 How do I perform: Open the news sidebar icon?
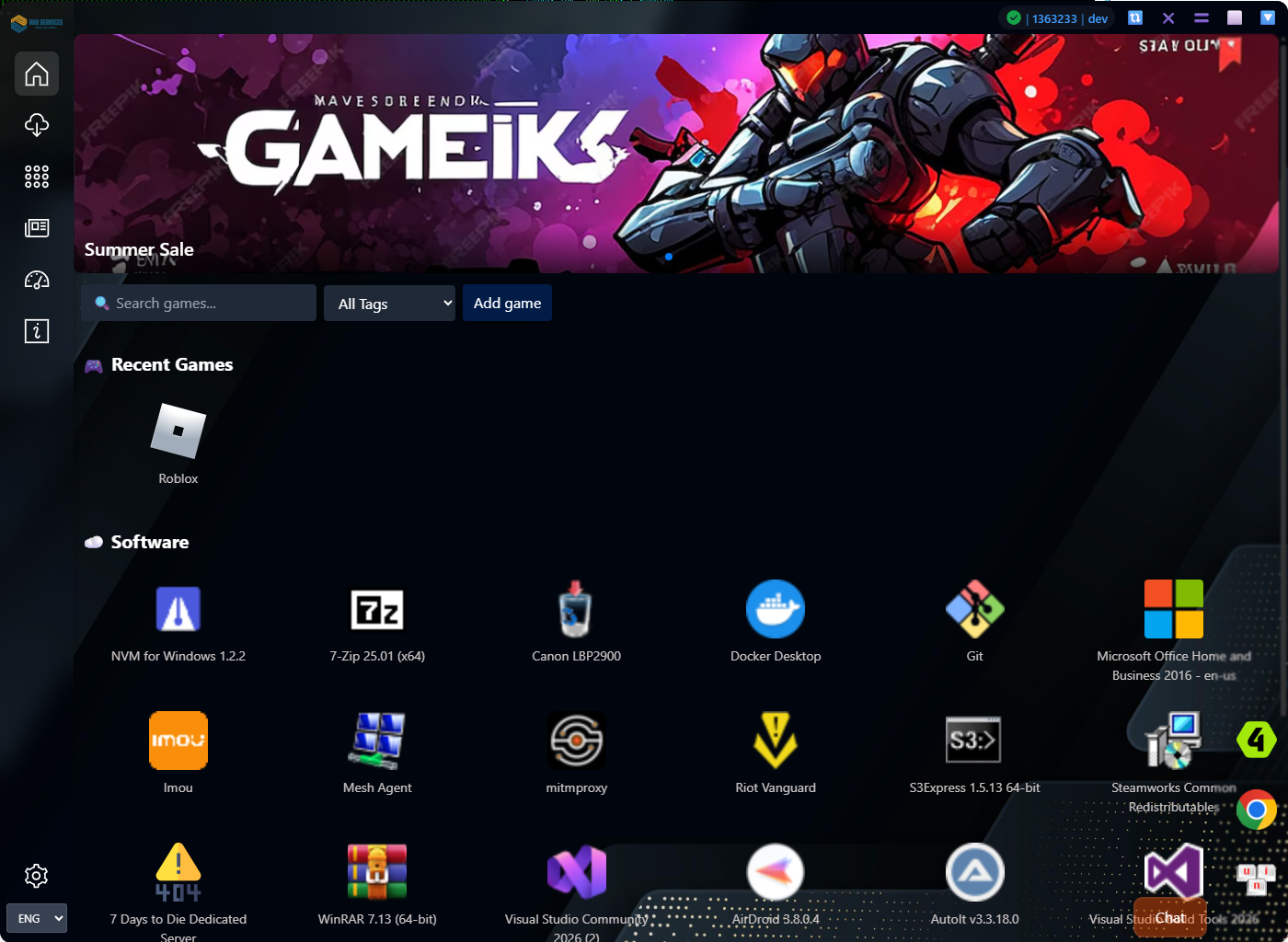[37, 228]
